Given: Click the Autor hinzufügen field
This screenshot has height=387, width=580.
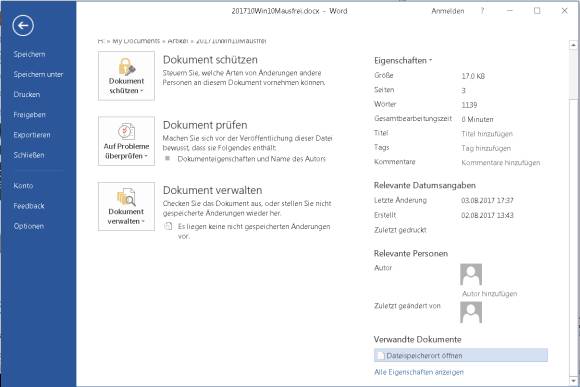Looking at the screenshot, I should pyautogui.click(x=489, y=293).
